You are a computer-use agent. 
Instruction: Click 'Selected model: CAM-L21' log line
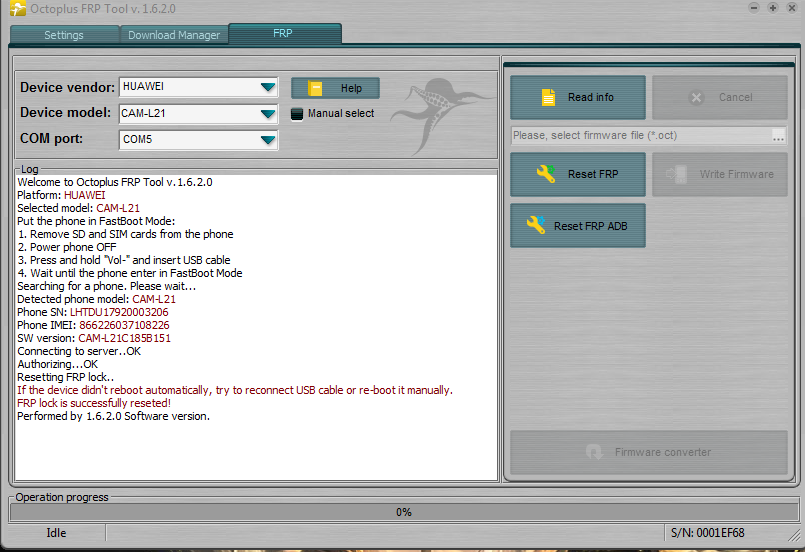[79, 208]
